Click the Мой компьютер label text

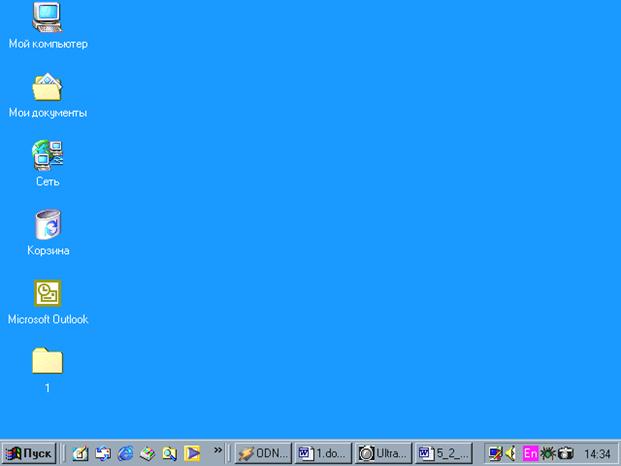coord(48,44)
